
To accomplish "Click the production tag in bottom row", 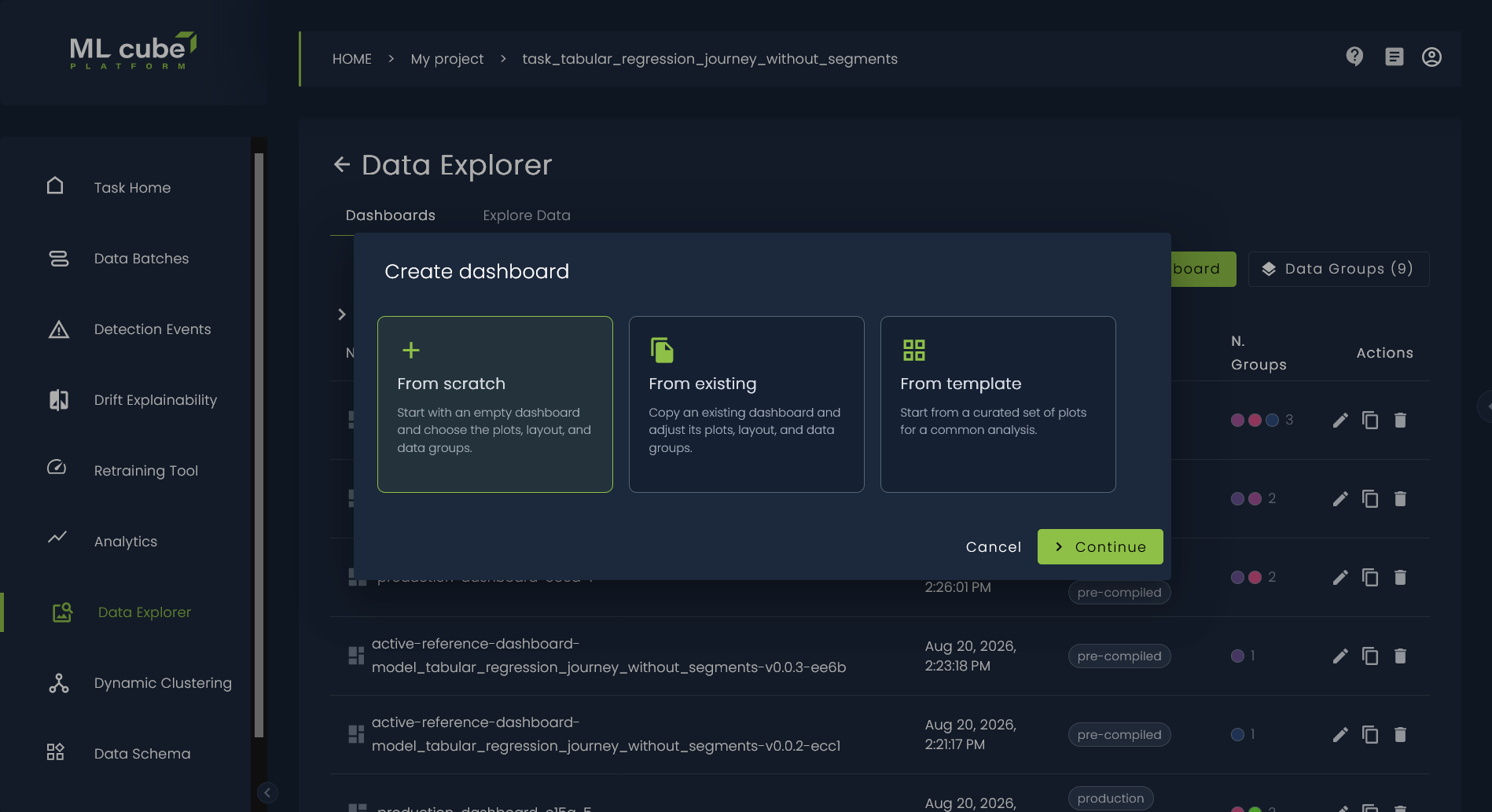I will [x=1110, y=799].
